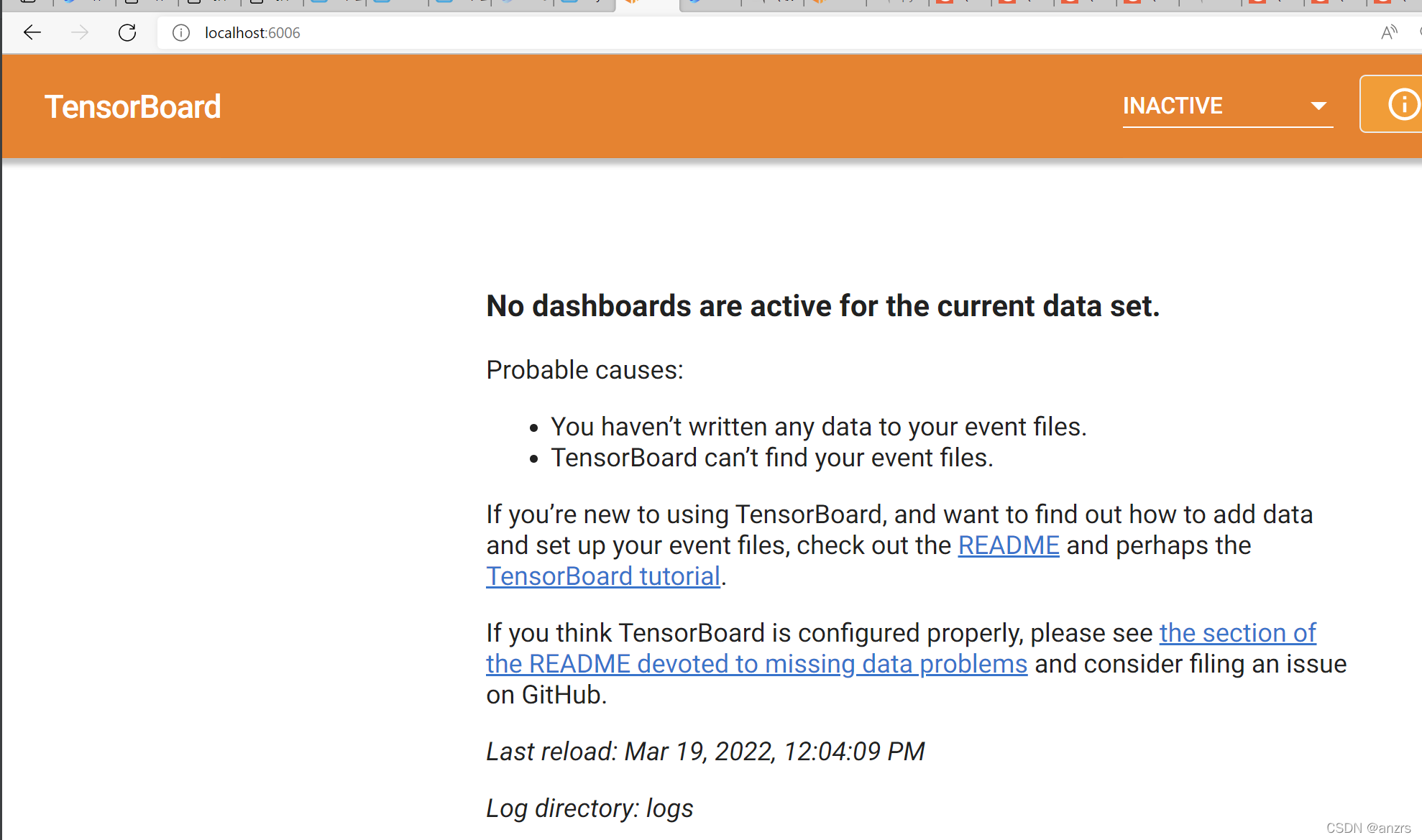Click the TensorBoard title heading
The width and height of the screenshot is (1422, 840).
[132, 106]
